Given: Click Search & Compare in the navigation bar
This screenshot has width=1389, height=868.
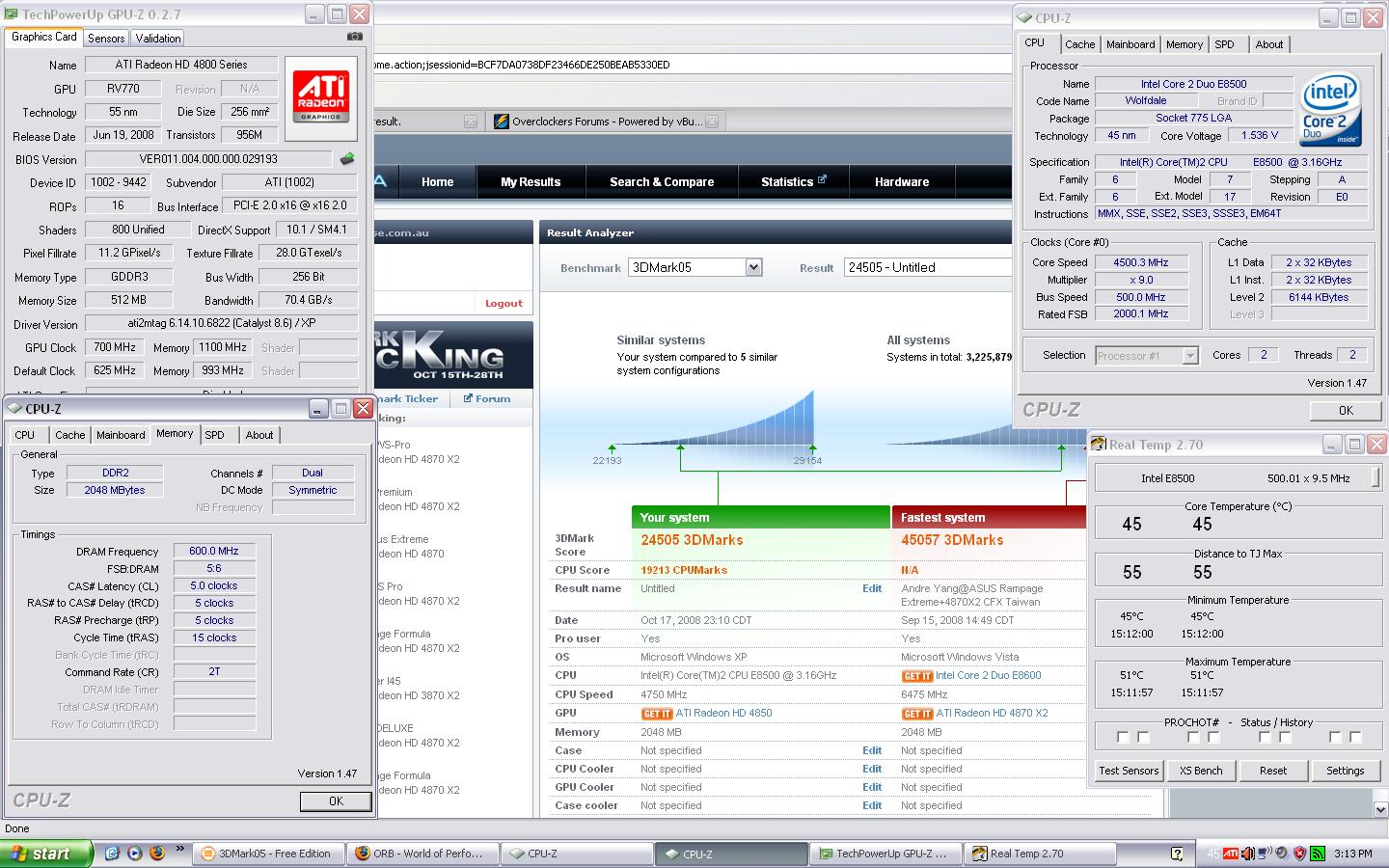Looking at the screenshot, I should (x=662, y=181).
